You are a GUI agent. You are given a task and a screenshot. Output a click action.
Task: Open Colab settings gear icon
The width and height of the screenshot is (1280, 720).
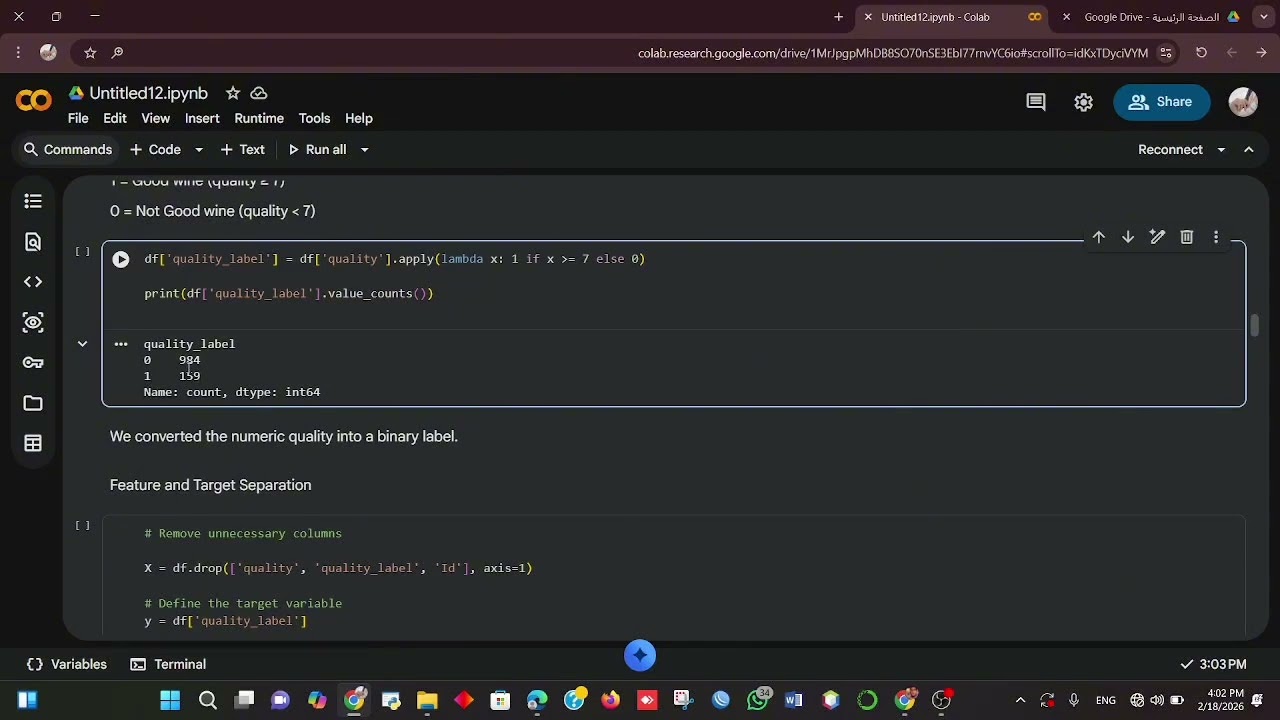coord(1084,102)
